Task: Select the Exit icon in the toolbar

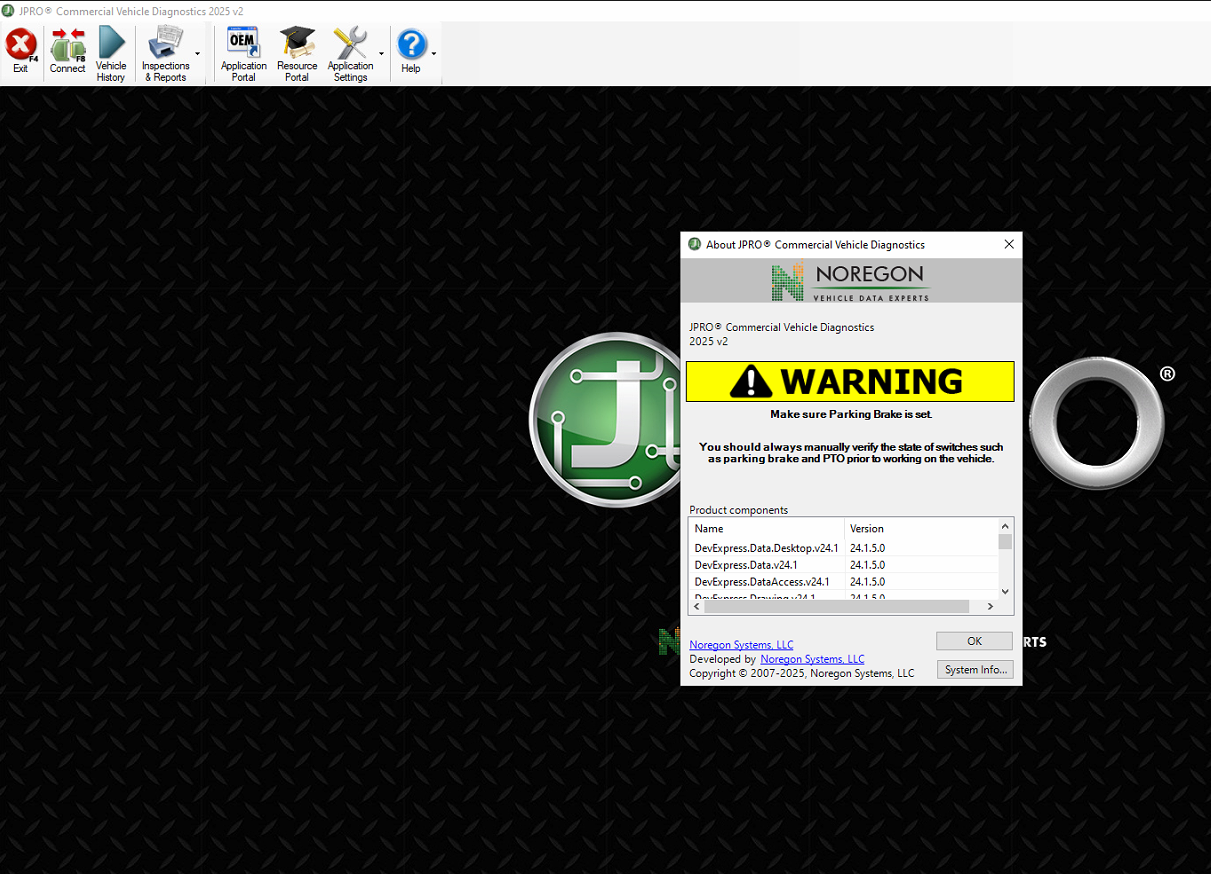Action: coord(21,45)
